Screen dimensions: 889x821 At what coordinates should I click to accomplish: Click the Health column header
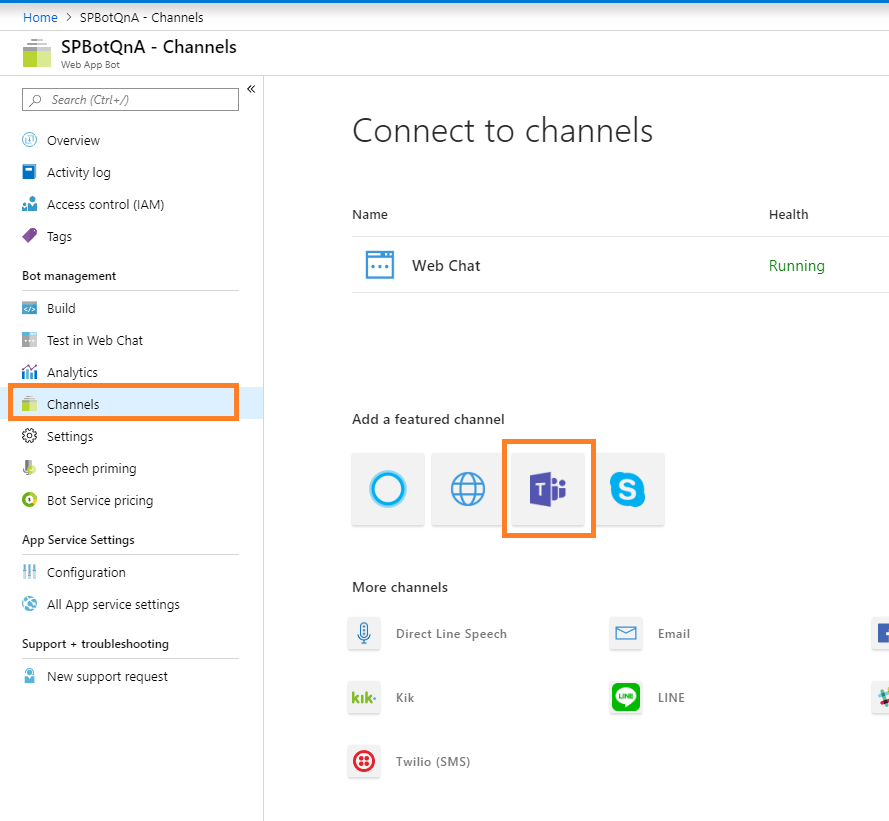[788, 214]
